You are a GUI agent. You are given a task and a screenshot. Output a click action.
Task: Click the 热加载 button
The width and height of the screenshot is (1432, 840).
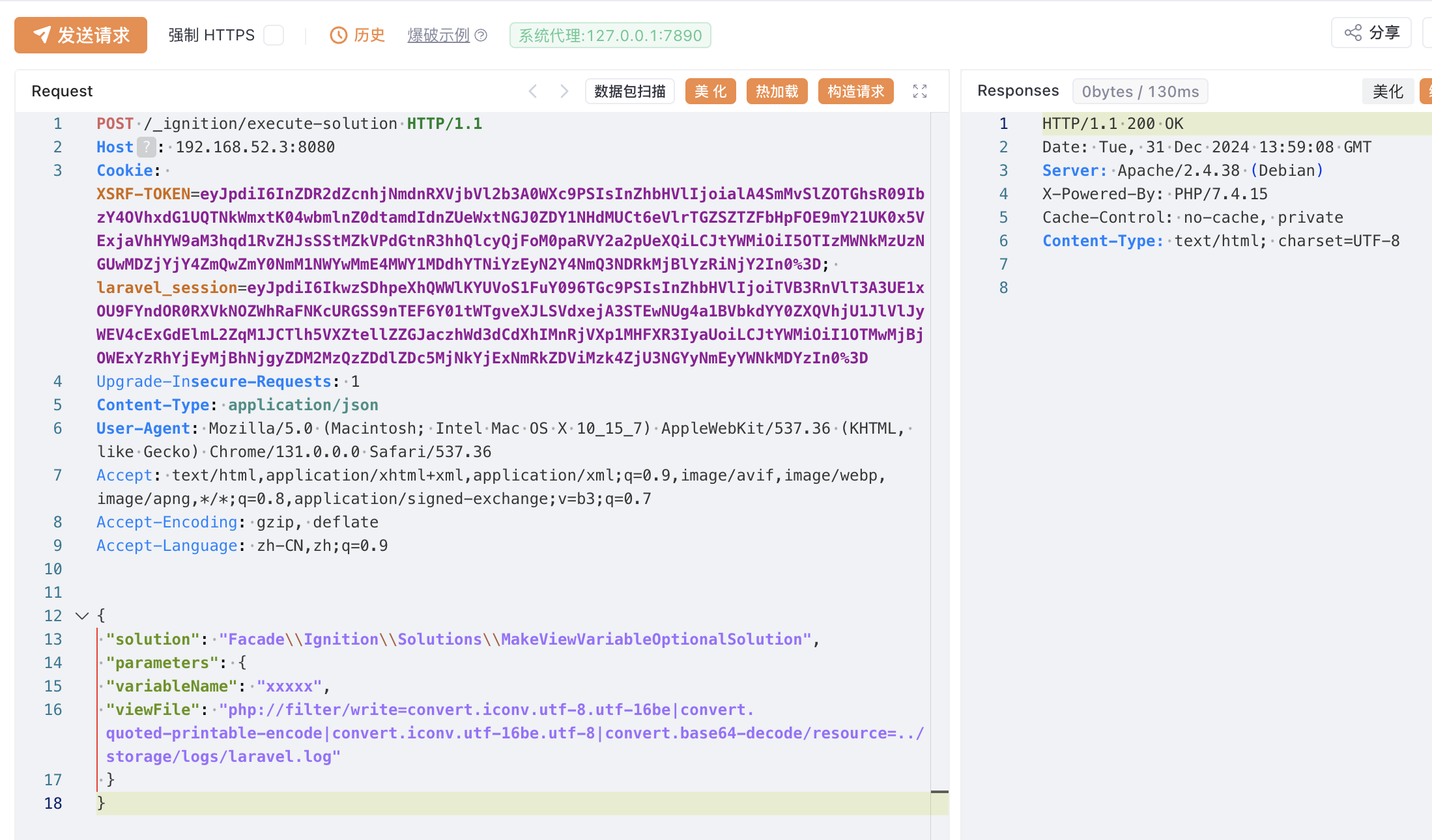777,91
